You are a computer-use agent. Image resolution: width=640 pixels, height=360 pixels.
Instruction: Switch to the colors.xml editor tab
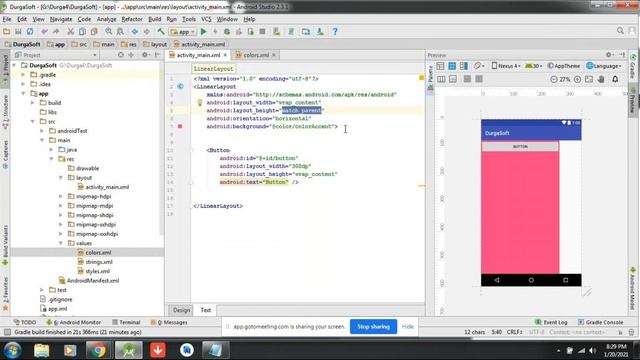tap(256, 55)
